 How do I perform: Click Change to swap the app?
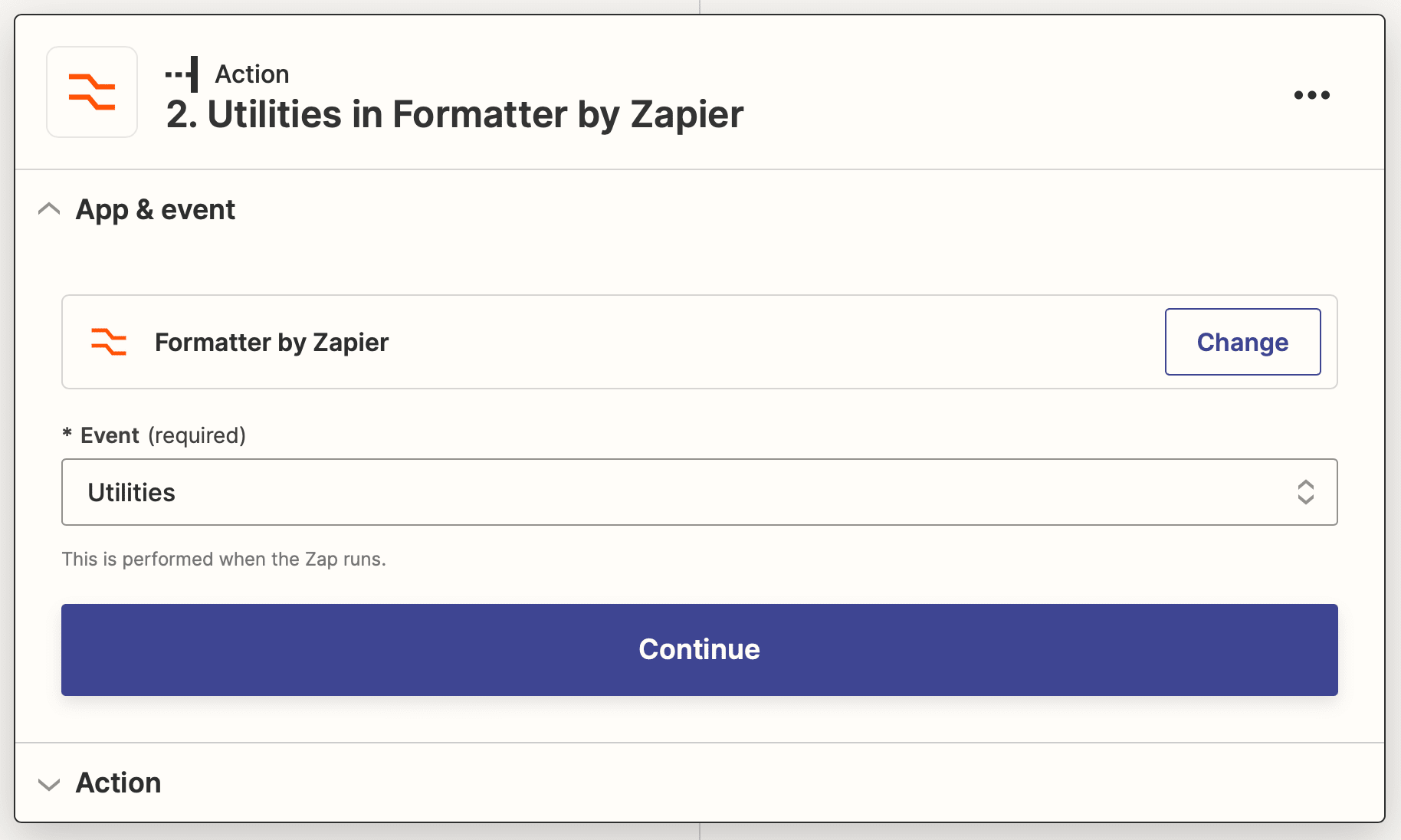[1242, 342]
